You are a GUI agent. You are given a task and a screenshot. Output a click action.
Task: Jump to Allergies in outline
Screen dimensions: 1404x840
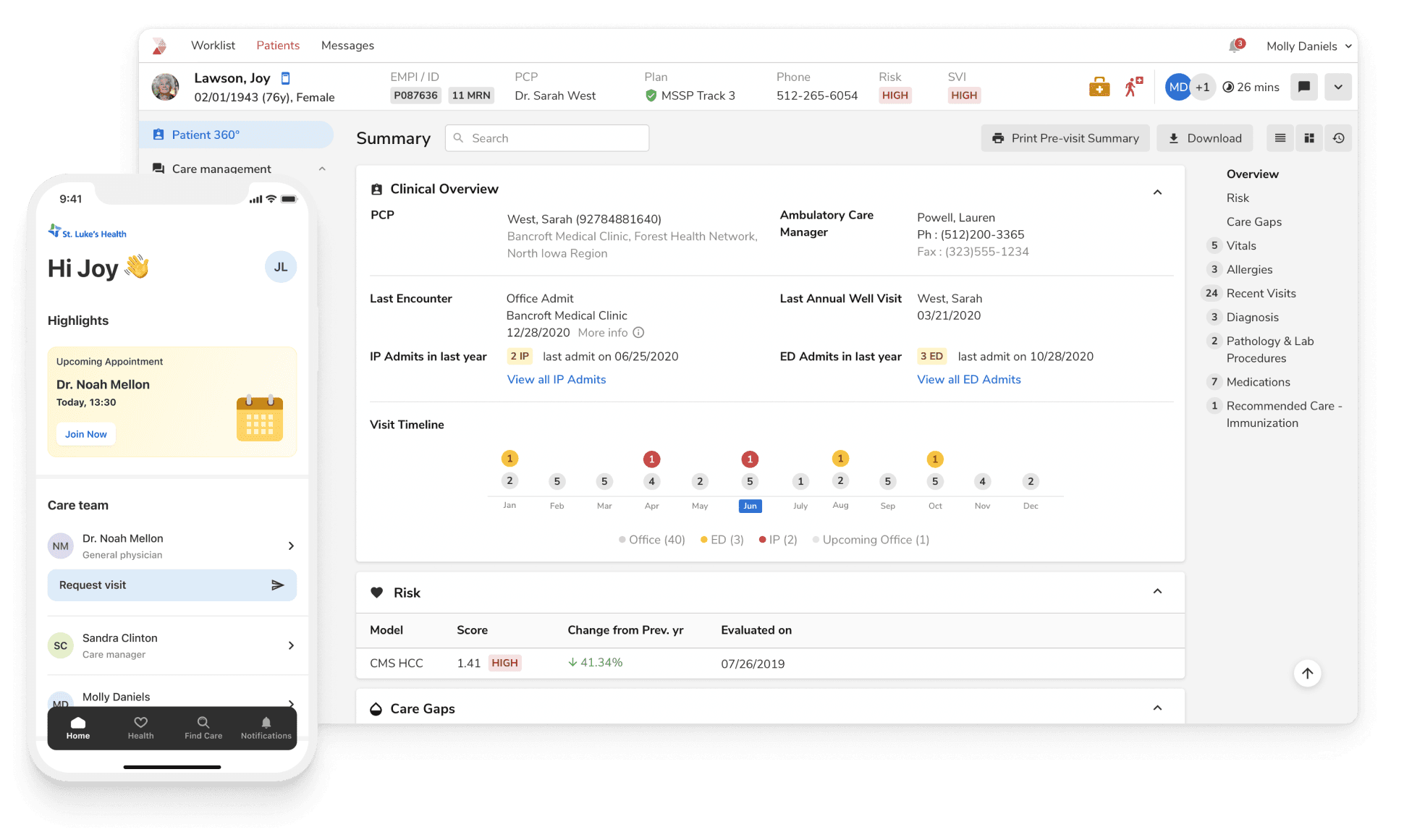tap(1249, 269)
